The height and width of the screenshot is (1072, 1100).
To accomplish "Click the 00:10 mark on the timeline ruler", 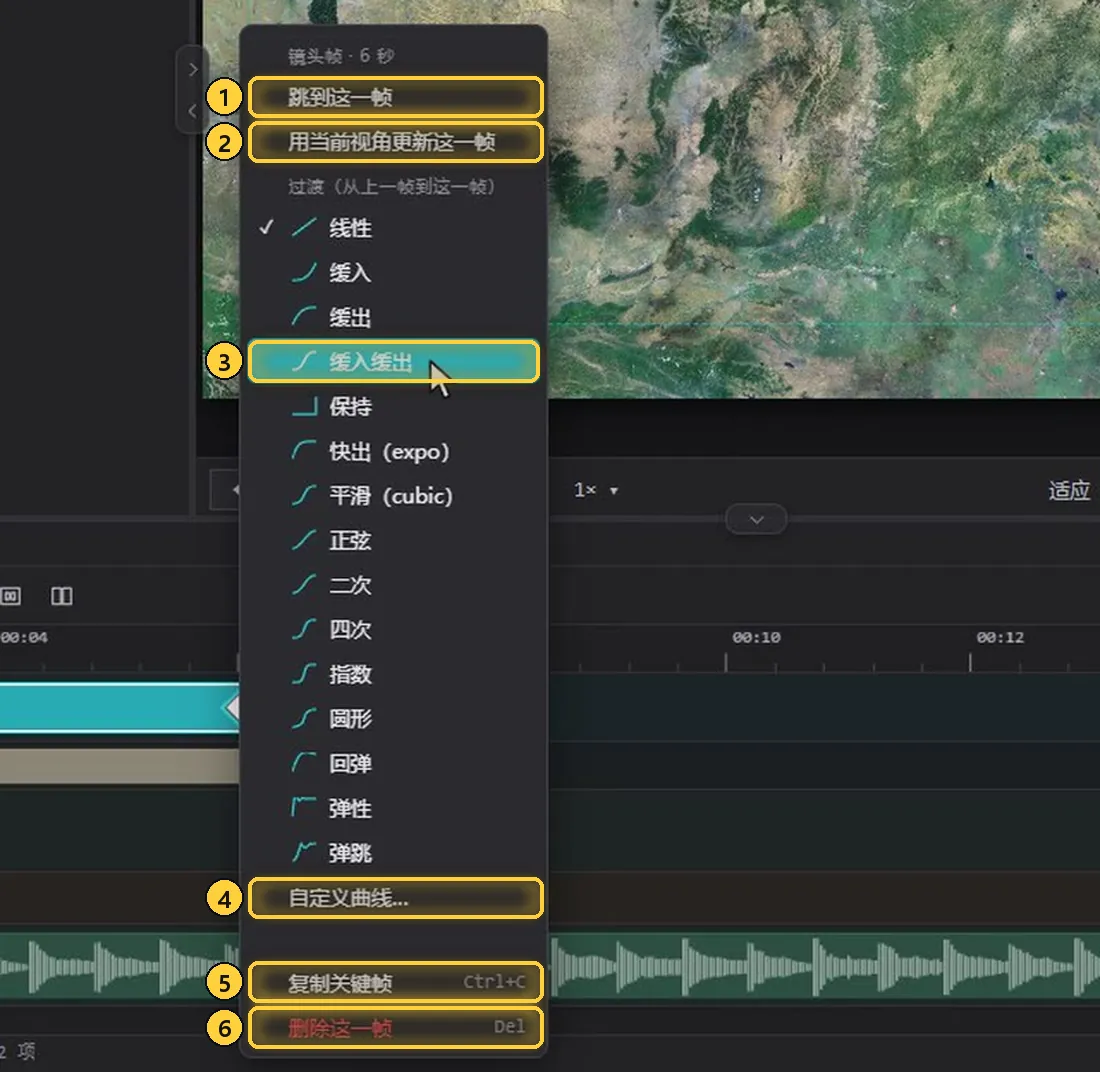I will pyautogui.click(x=756, y=638).
